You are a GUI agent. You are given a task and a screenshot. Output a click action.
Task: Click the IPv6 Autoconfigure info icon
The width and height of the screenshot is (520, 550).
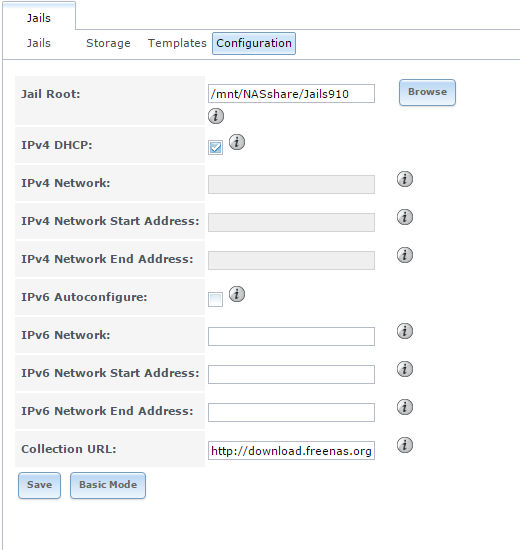(237, 294)
